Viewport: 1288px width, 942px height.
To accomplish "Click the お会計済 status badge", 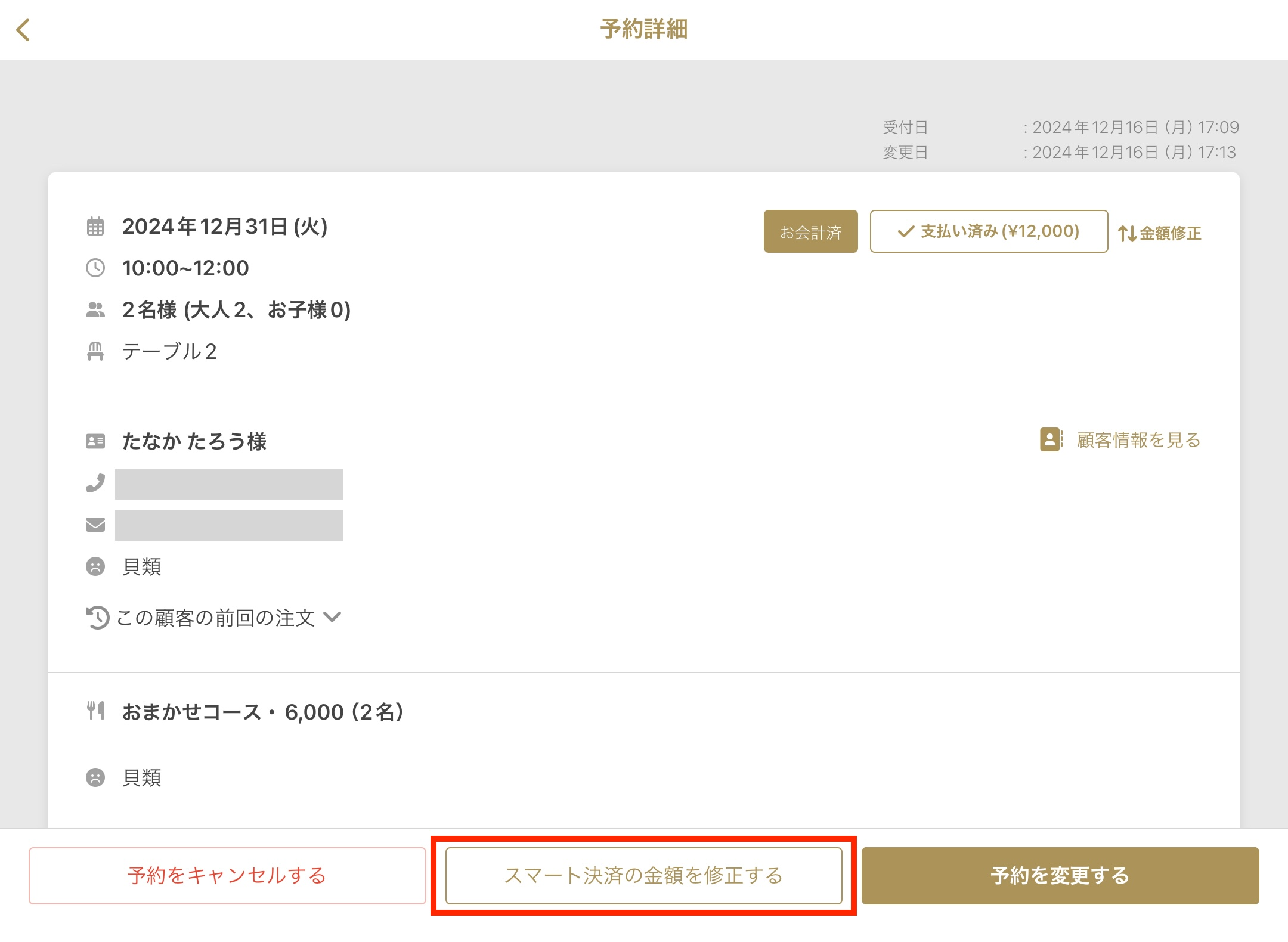I will click(x=810, y=231).
